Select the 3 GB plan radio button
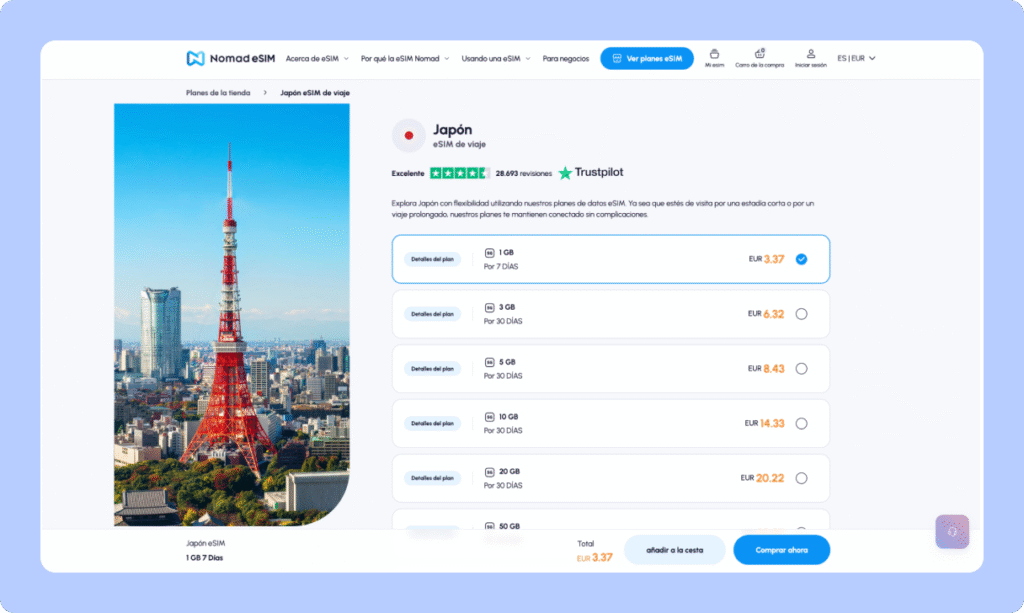 801,314
